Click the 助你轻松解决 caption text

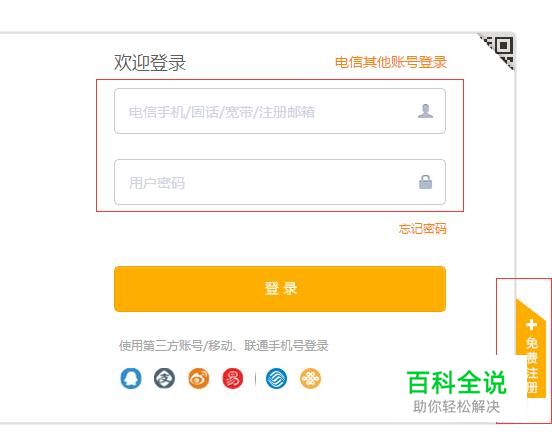pyautogui.click(x=457, y=407)
